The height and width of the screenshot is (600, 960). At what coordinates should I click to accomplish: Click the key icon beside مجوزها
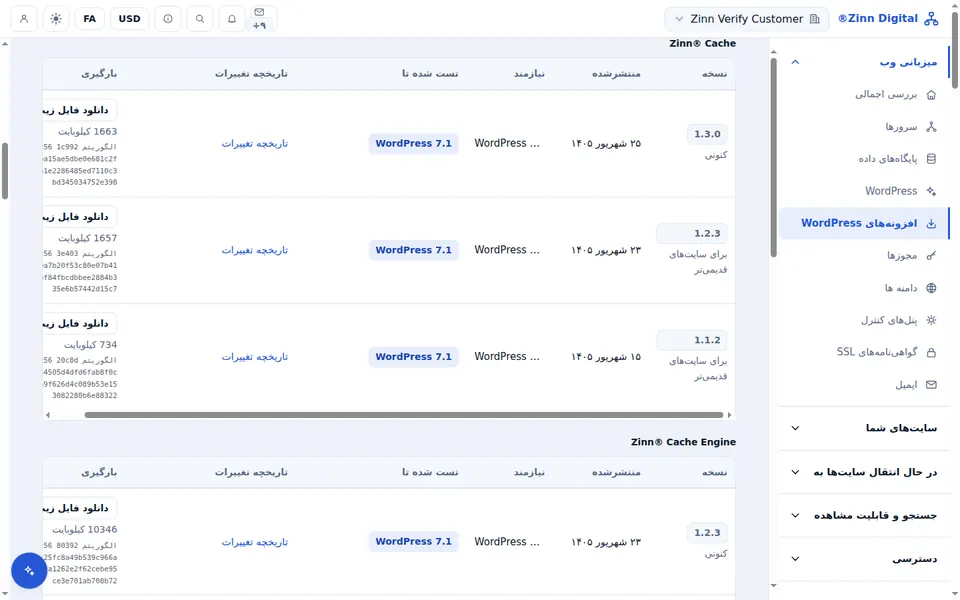click(x=931, y=255)
